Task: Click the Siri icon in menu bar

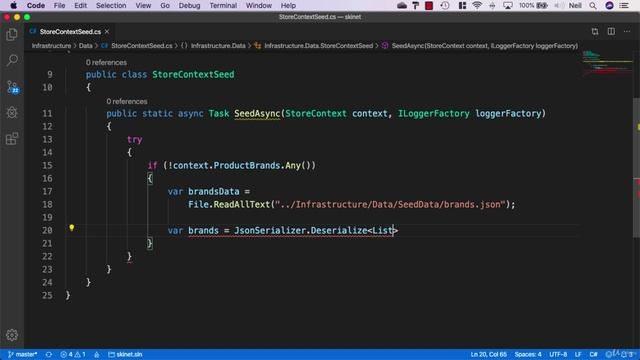Action: pos(609,5)
